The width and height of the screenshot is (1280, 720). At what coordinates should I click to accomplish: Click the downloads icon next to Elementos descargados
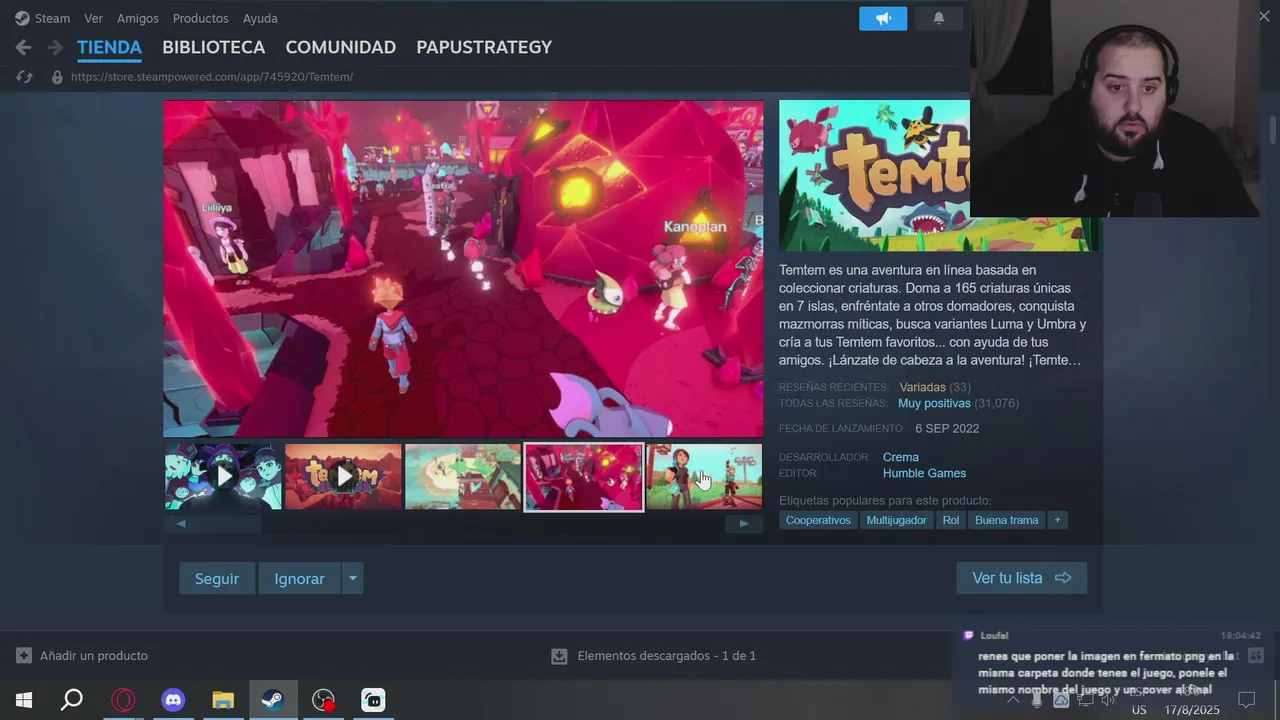[559, 656]
